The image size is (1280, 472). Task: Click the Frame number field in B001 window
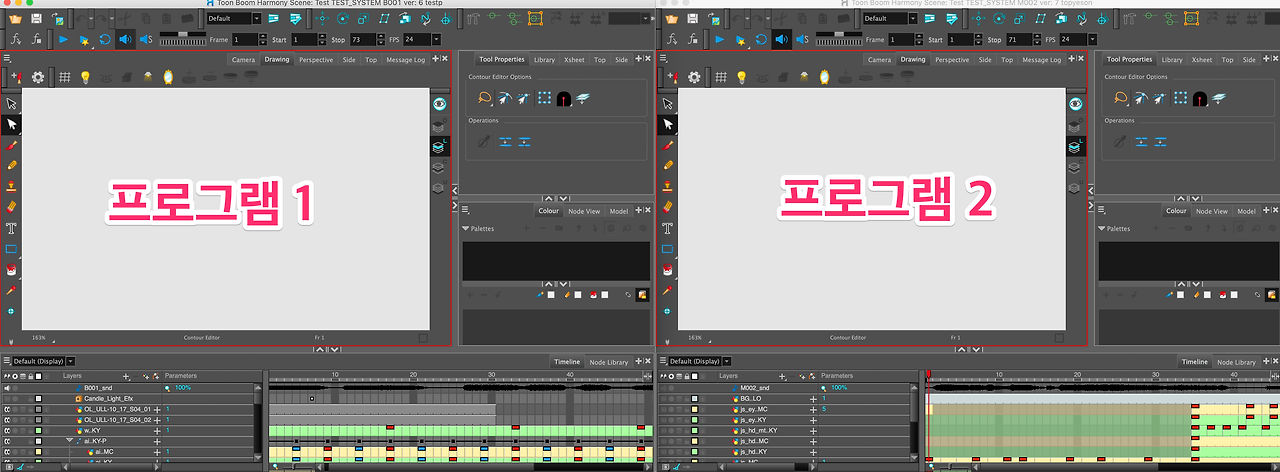(x=247, y=39)
